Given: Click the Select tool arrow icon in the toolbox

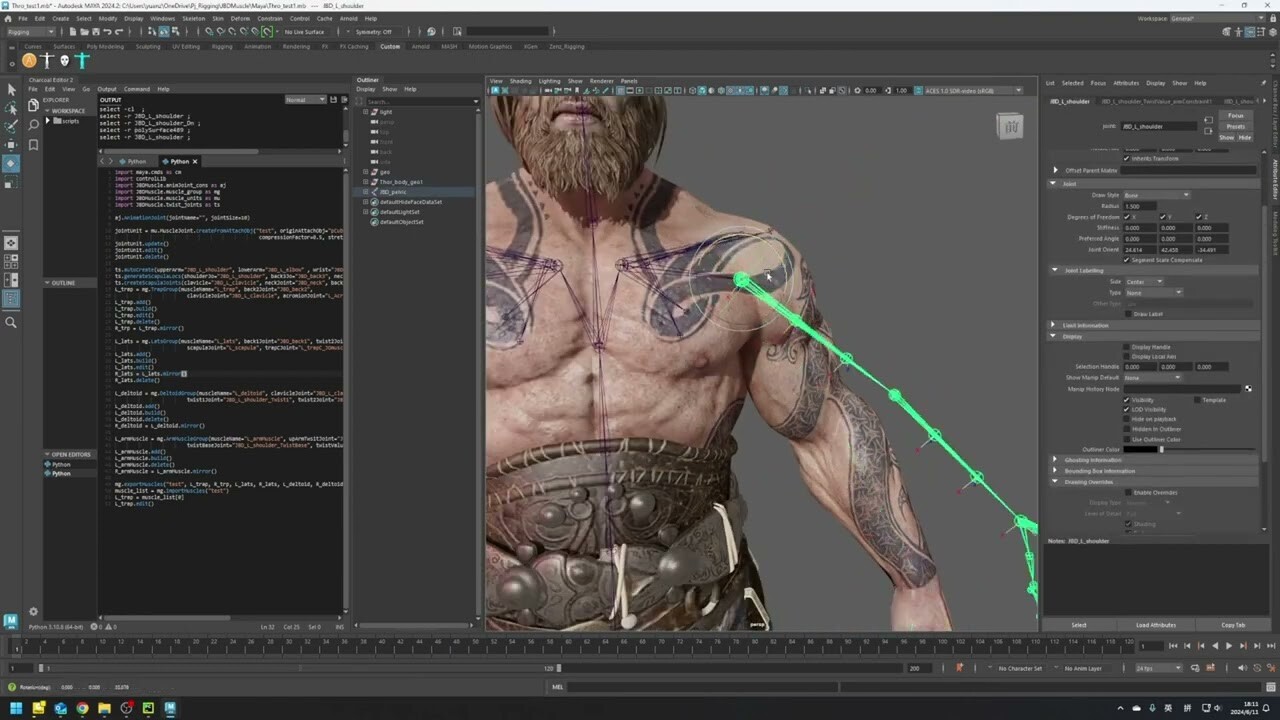Looking at the screenshot, I should [x=12, y=90].
